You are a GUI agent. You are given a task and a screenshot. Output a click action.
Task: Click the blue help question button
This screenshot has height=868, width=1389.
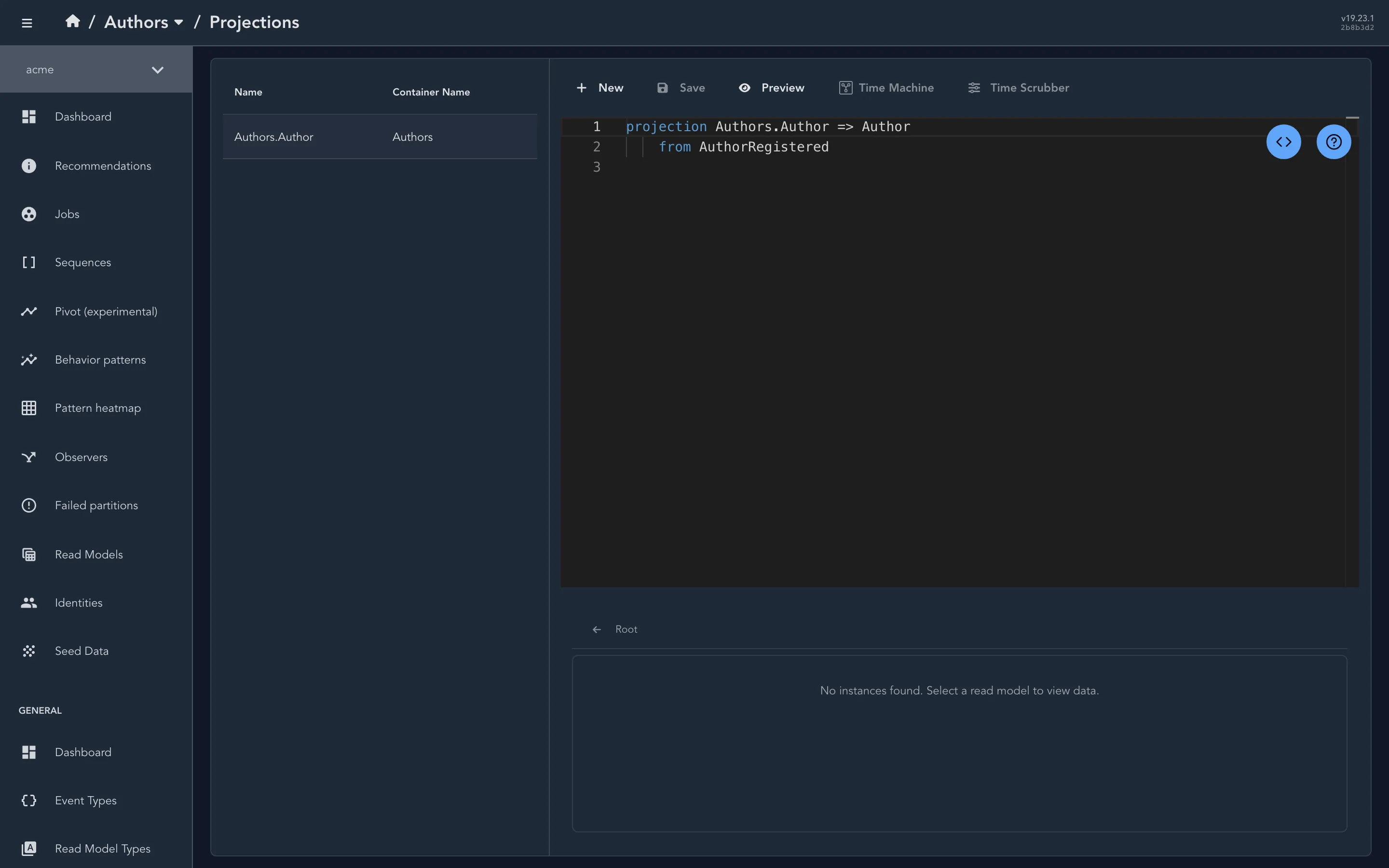1334,142
